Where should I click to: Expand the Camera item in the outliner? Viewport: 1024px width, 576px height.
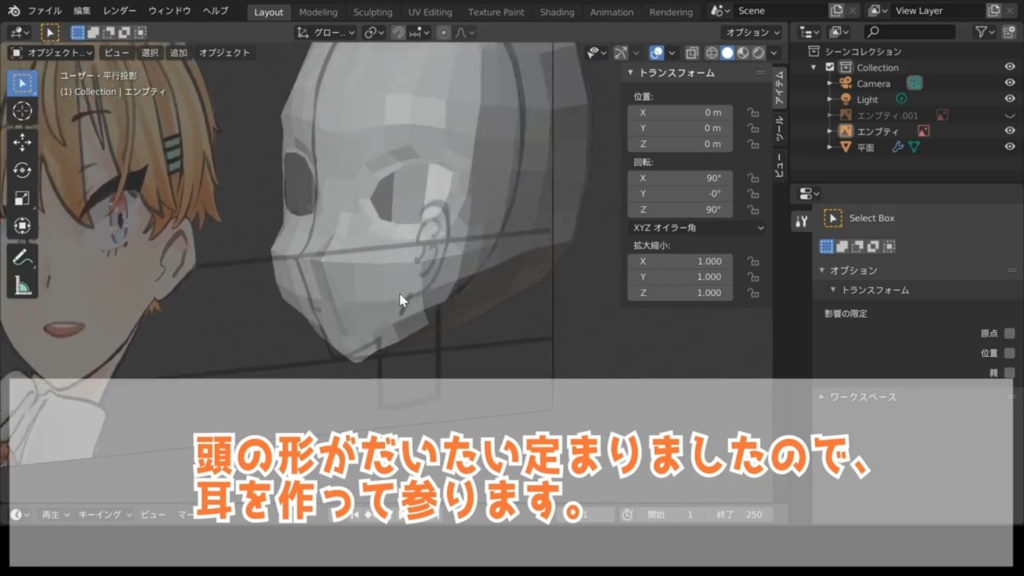click(831, 83)
